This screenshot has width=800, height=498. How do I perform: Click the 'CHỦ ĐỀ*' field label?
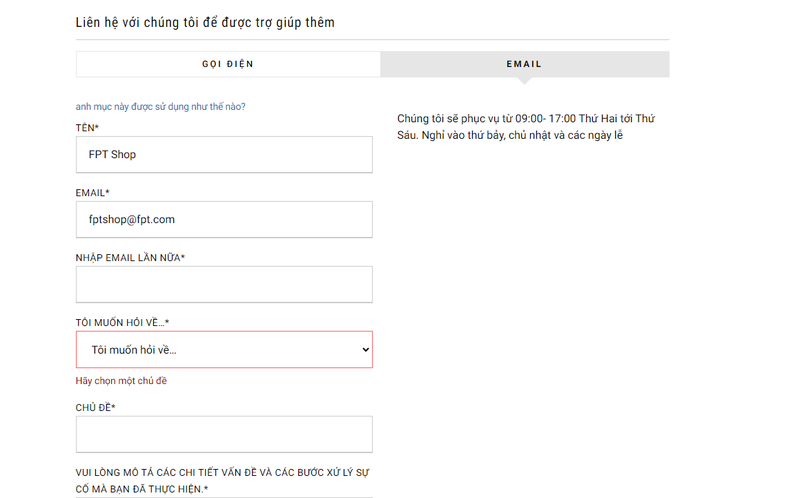click(x=96, y=408)
